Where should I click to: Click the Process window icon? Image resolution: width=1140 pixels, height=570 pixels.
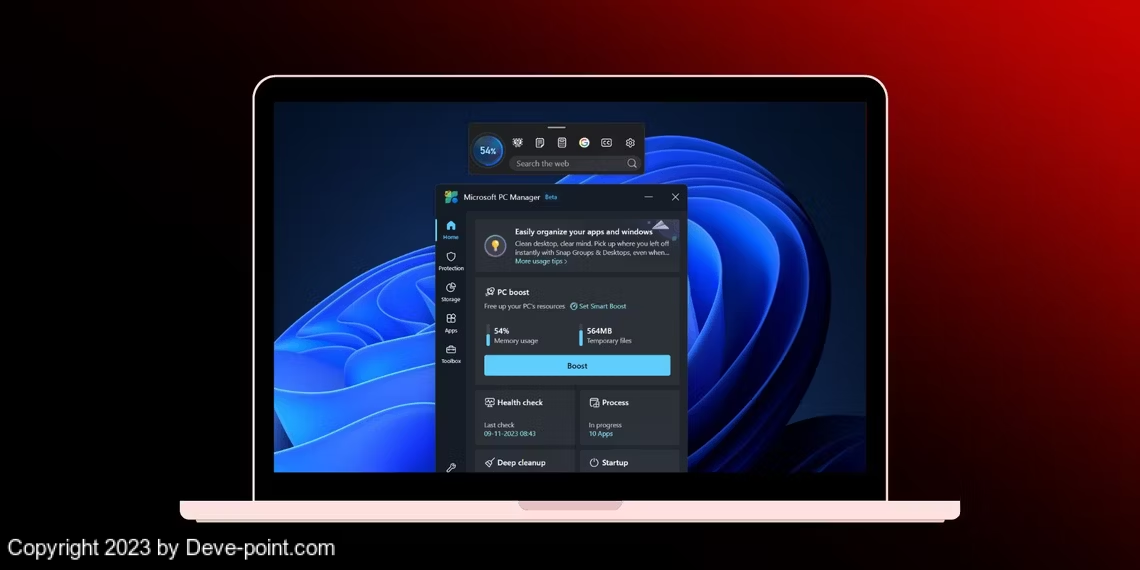pyautogui.click(x=594, y=402)
